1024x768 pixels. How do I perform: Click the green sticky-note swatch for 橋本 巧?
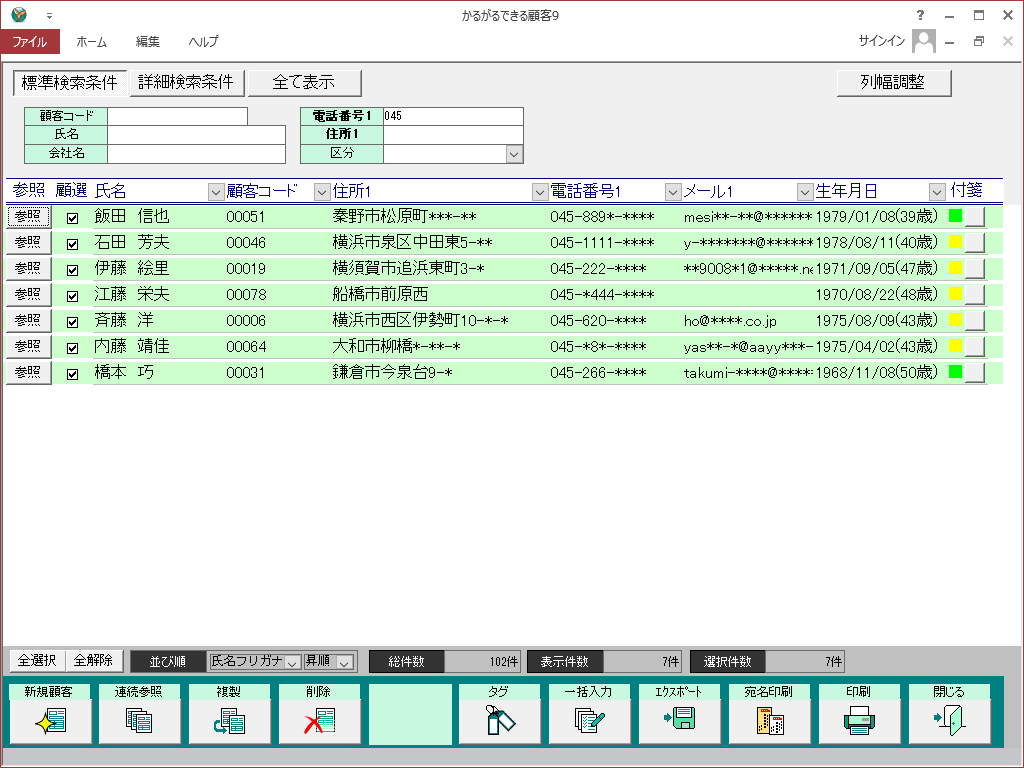point(955,372)
